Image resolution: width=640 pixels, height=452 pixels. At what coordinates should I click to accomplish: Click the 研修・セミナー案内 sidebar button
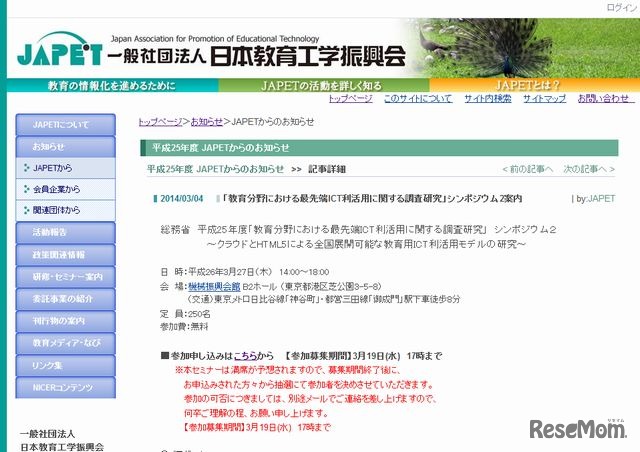coord(66,276)
